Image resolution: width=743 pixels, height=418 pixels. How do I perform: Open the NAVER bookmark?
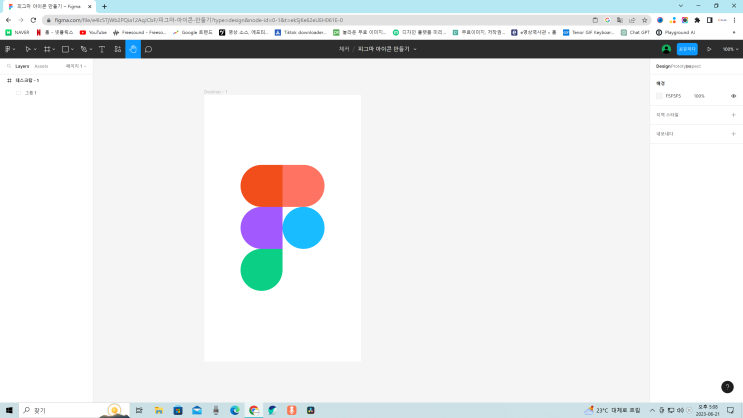(x=17, y=33)
